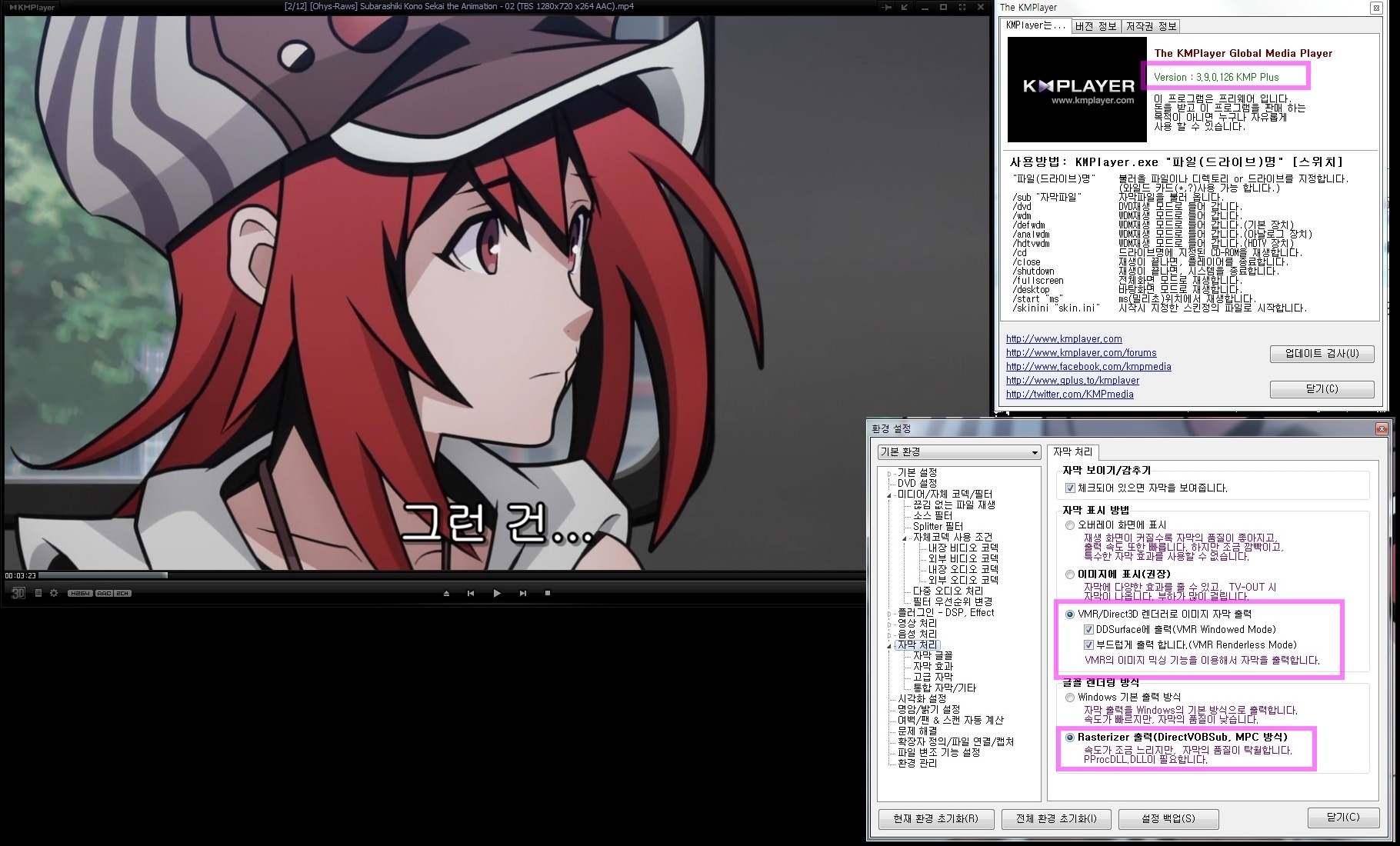Viewport: 1400px width, 846px height.
Task: Open the 고급 자막 tree item
Action: tap(932, 677)
